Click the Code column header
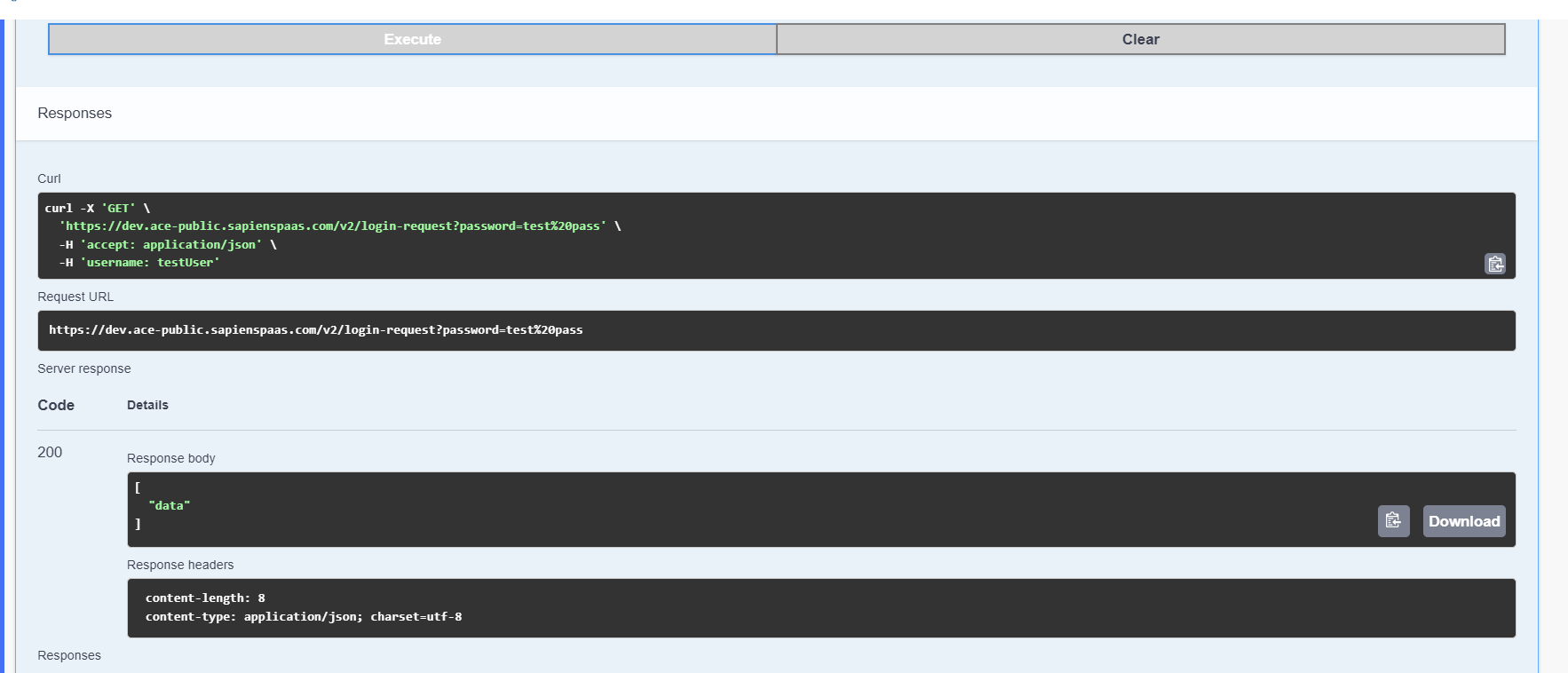Image resolution: width=1568 pixels, height=673 pixels. click(x=56, y=406)
